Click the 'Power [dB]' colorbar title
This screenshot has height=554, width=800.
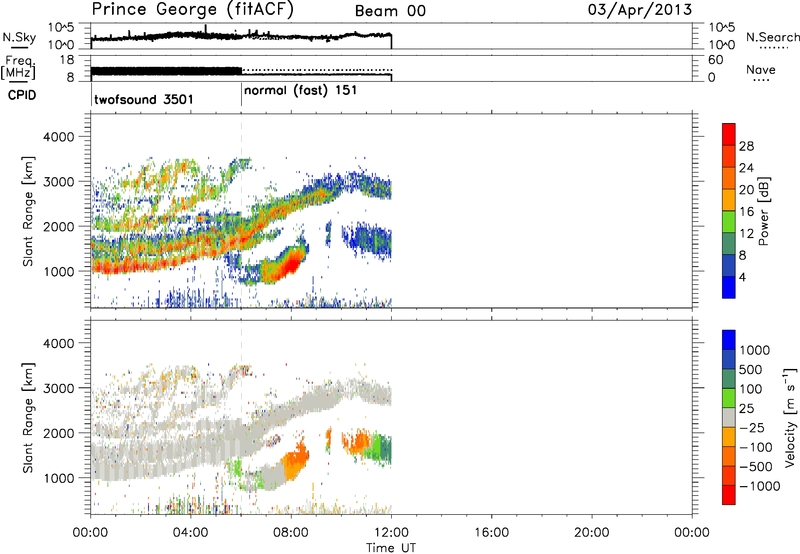click(x=763, y=211)
